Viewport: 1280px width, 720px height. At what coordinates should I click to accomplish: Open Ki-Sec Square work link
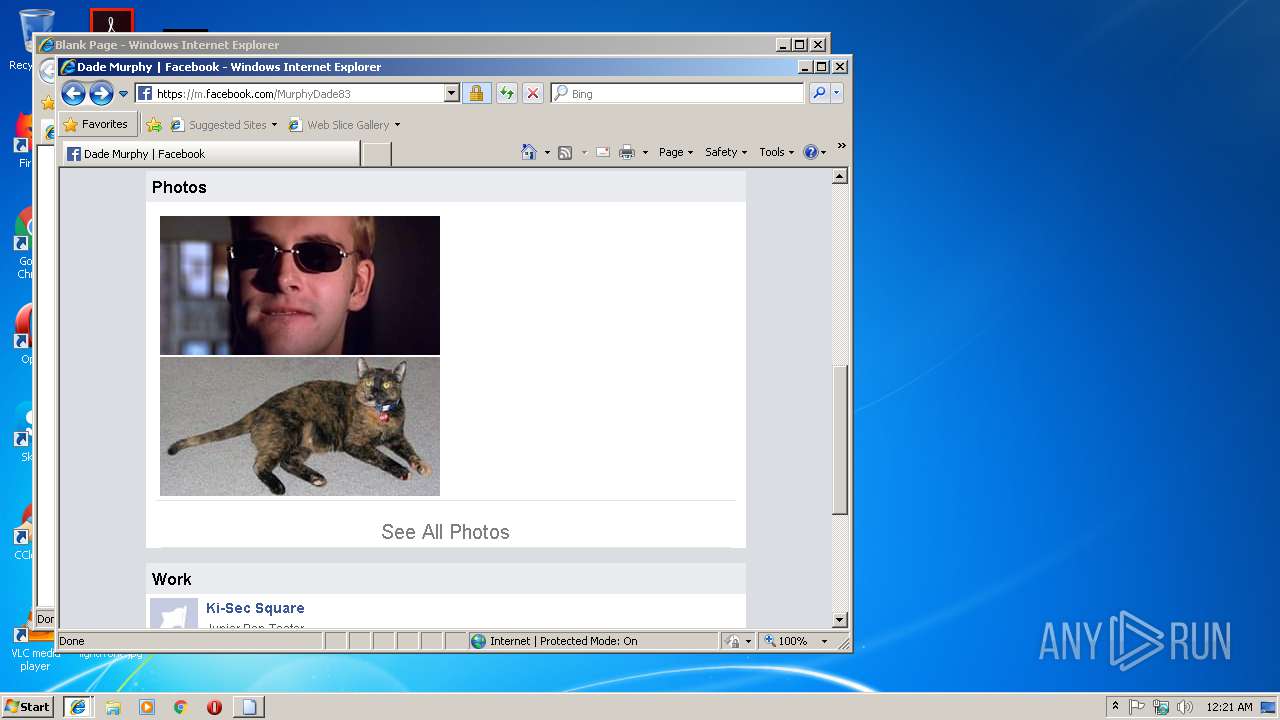(x=255, y=608)
